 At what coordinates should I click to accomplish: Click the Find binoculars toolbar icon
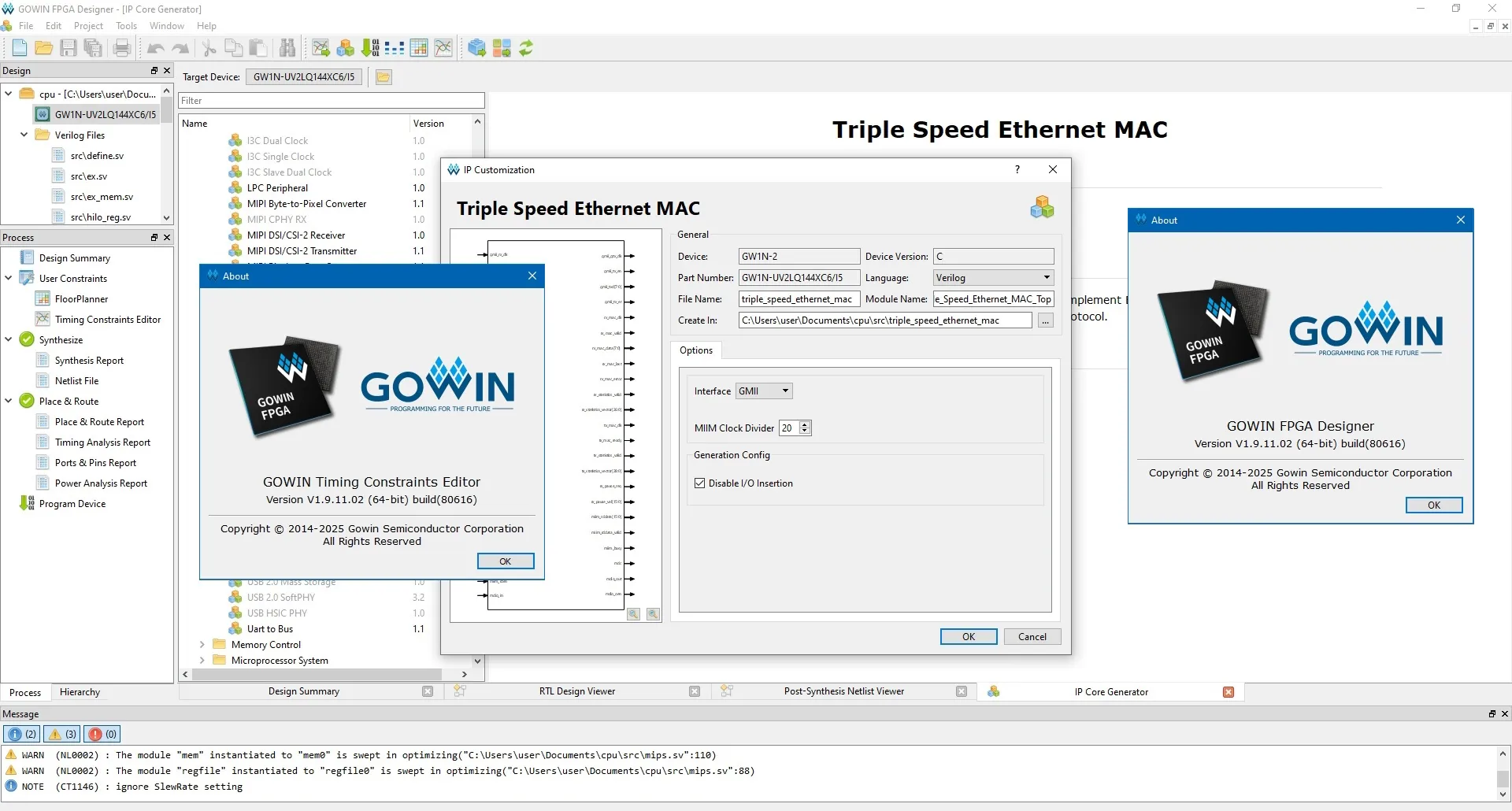(x=287, y=48)
